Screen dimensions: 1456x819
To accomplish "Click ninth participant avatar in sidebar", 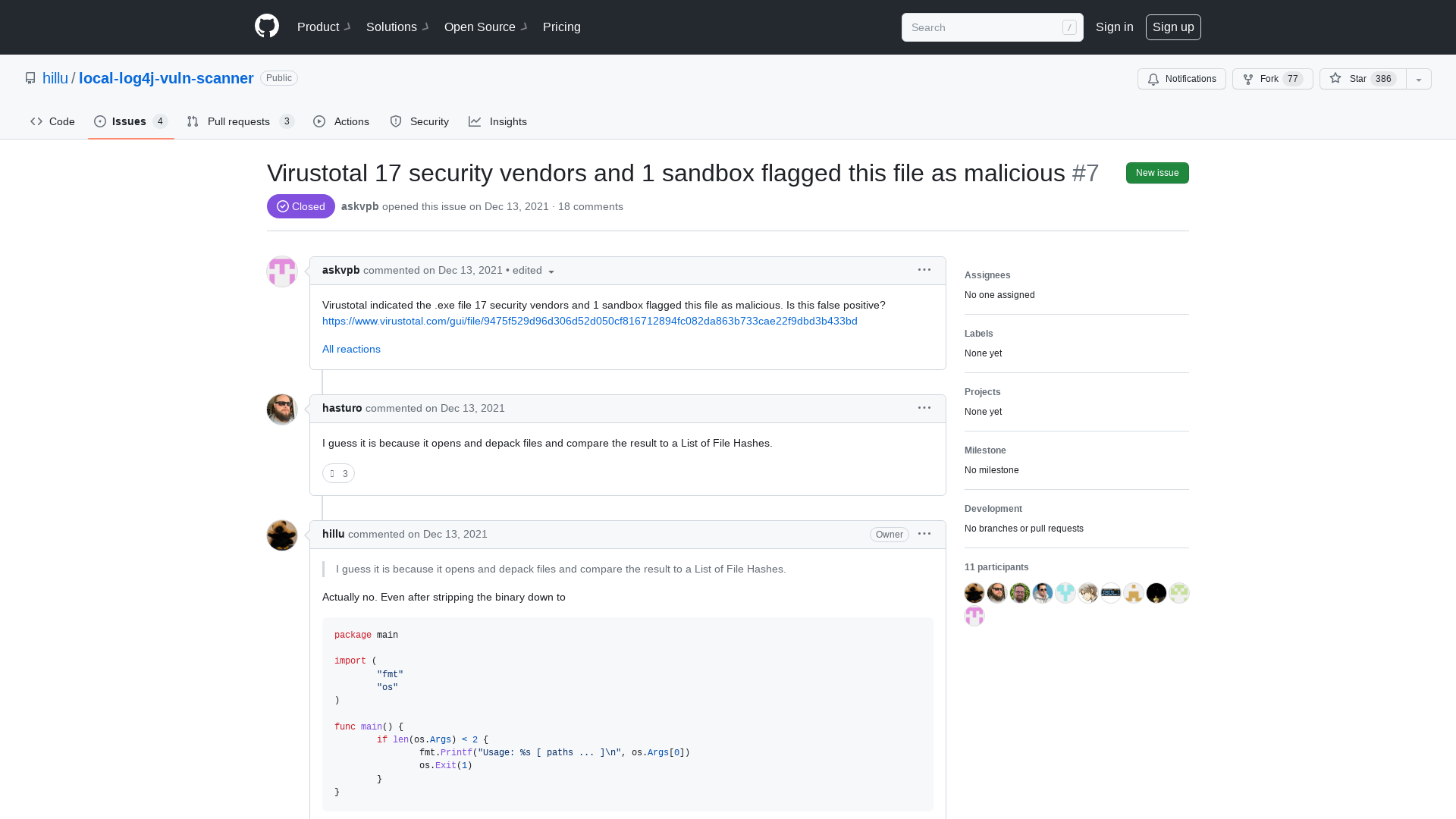I will click(x=1156, y=593).
